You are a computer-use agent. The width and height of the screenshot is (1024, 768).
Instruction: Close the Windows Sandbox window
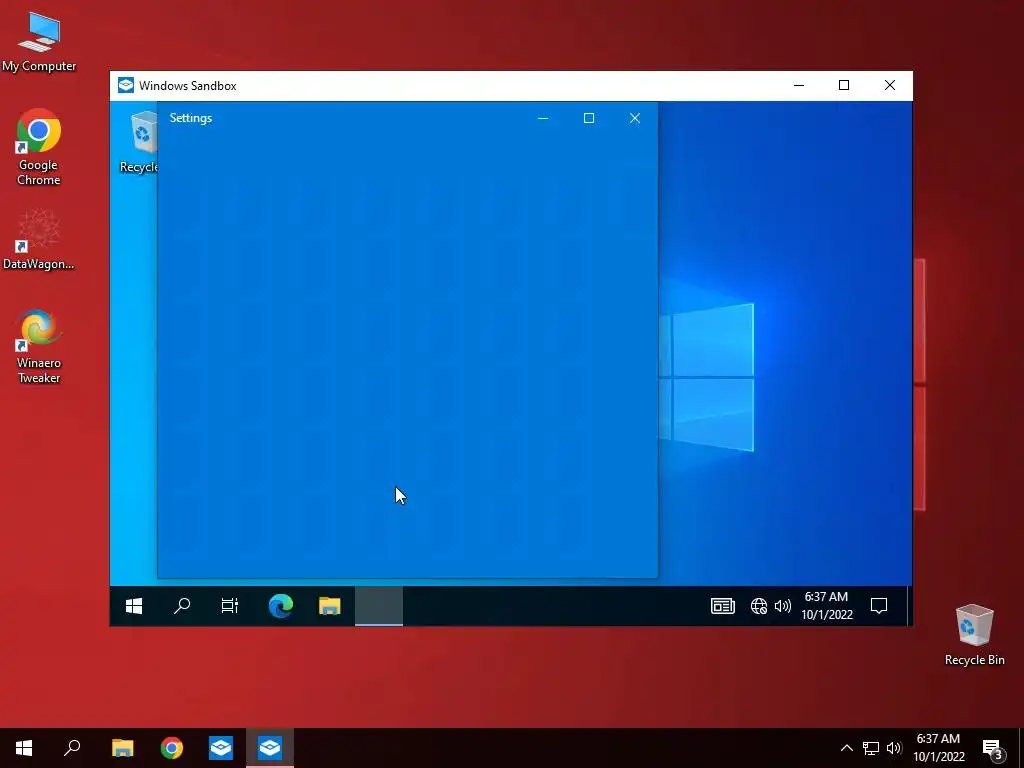[x=889, y=86]
